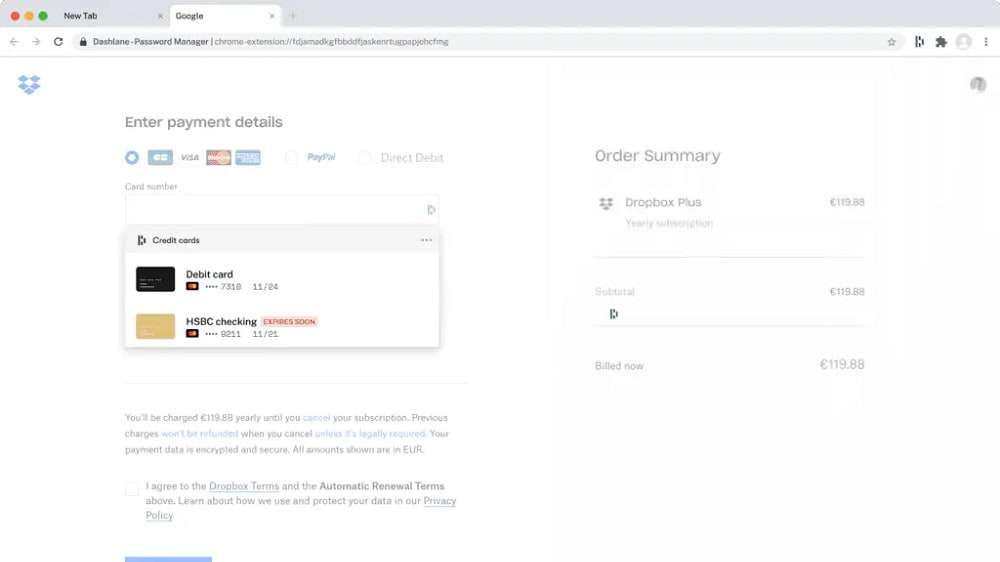Go back in browser history
The image size is (1000, 562).
[x=14, y=41]
